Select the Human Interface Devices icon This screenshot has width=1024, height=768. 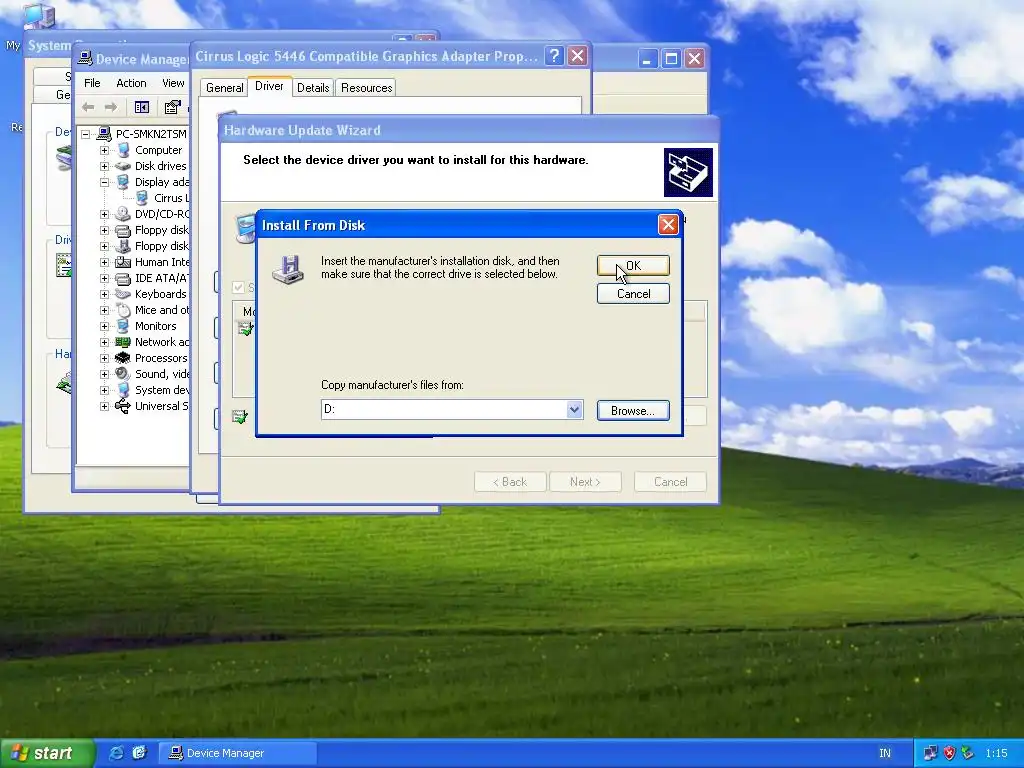123,262
